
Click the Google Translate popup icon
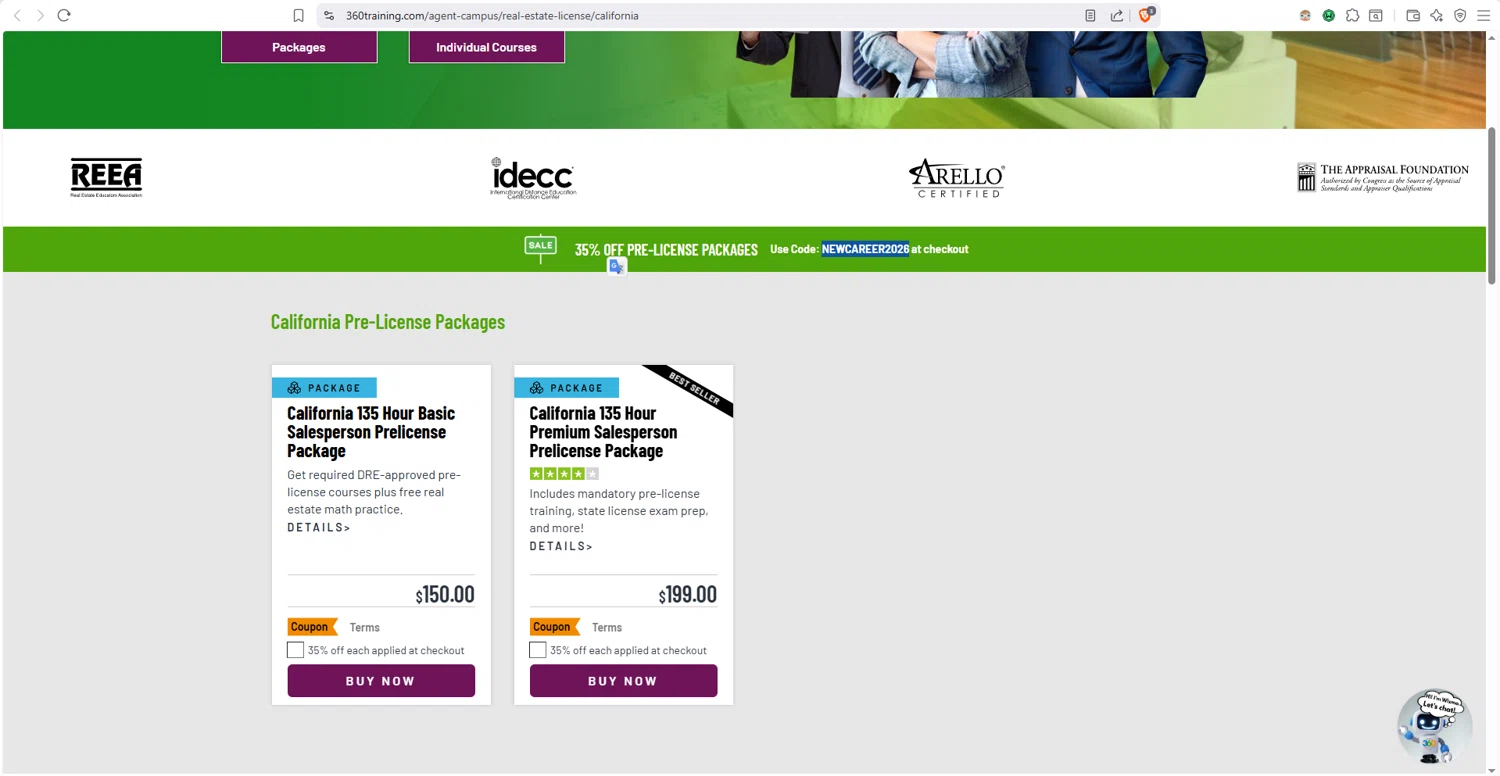pyautogui.click(x=617, y=266)
